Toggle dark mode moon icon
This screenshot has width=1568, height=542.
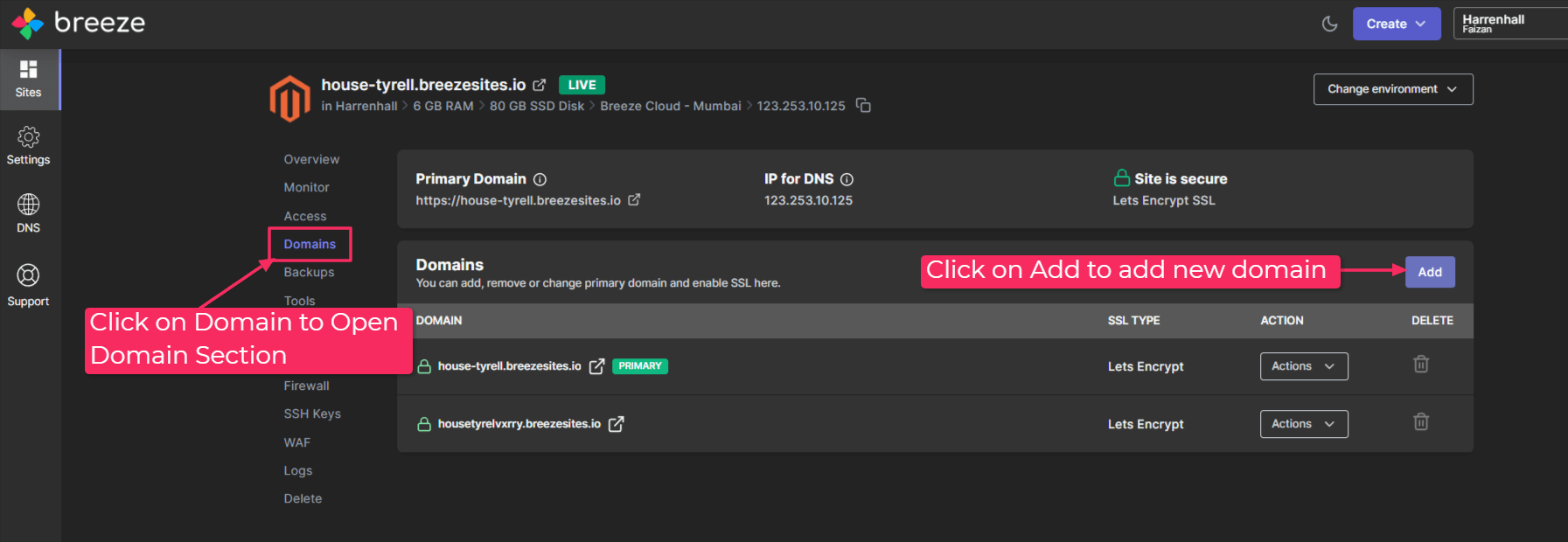(x=1329, y=24)
